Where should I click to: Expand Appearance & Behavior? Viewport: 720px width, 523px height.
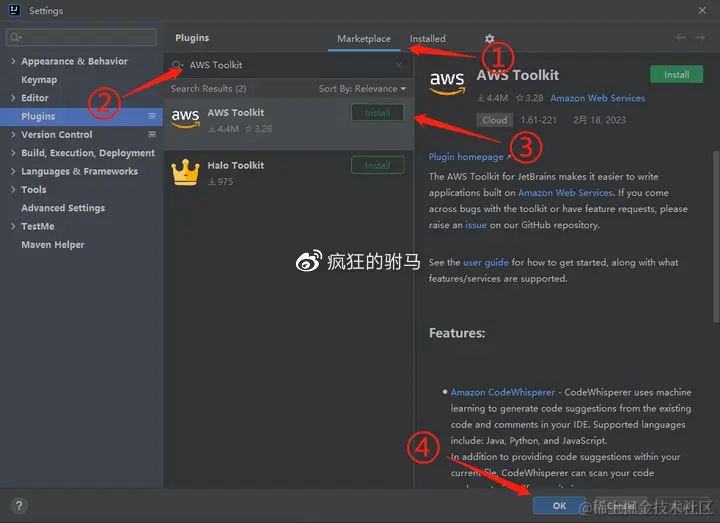pyautogui.click(x=13, y=61)
